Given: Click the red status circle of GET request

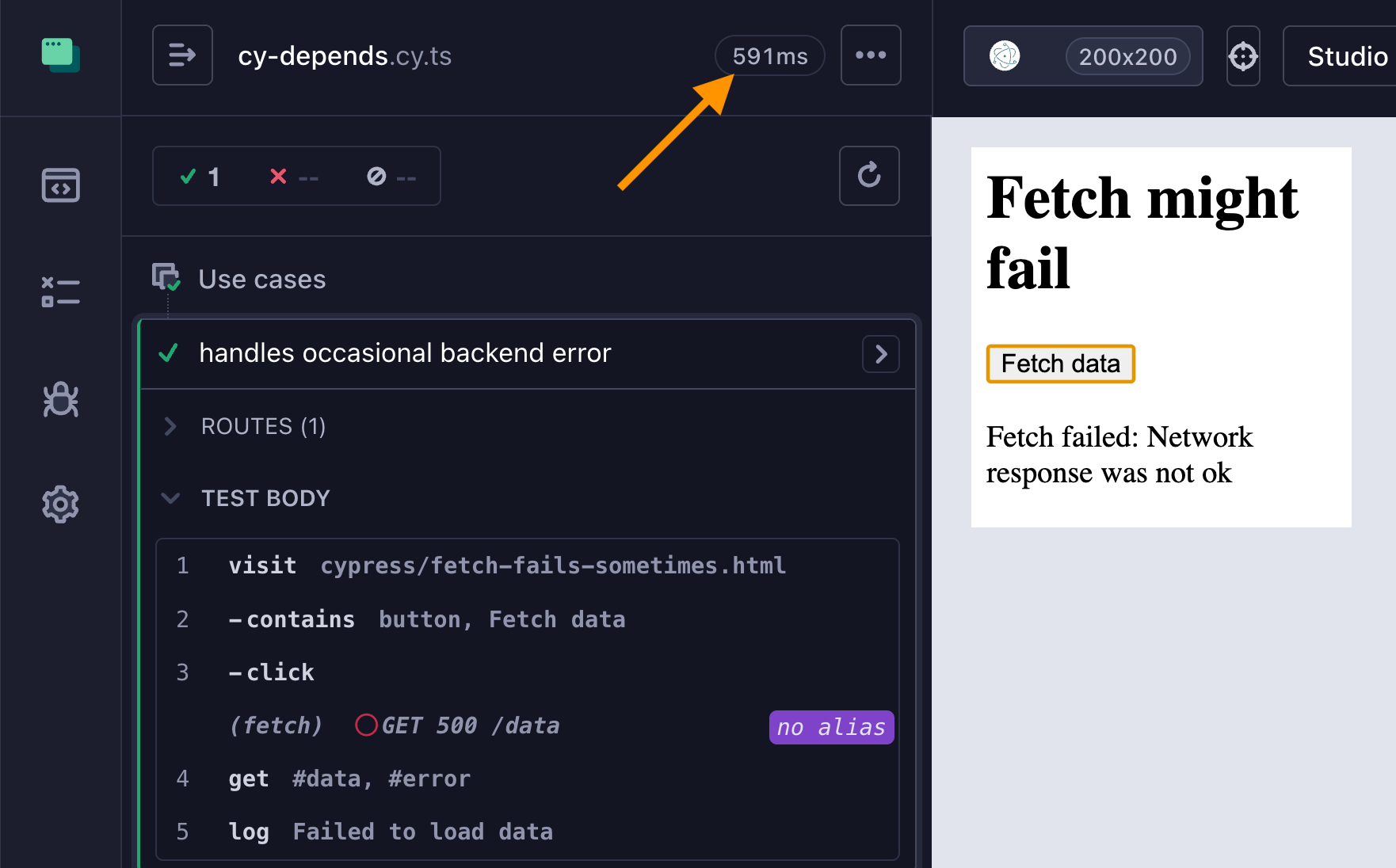Looking at the screenshot, I should pos(366,725).
